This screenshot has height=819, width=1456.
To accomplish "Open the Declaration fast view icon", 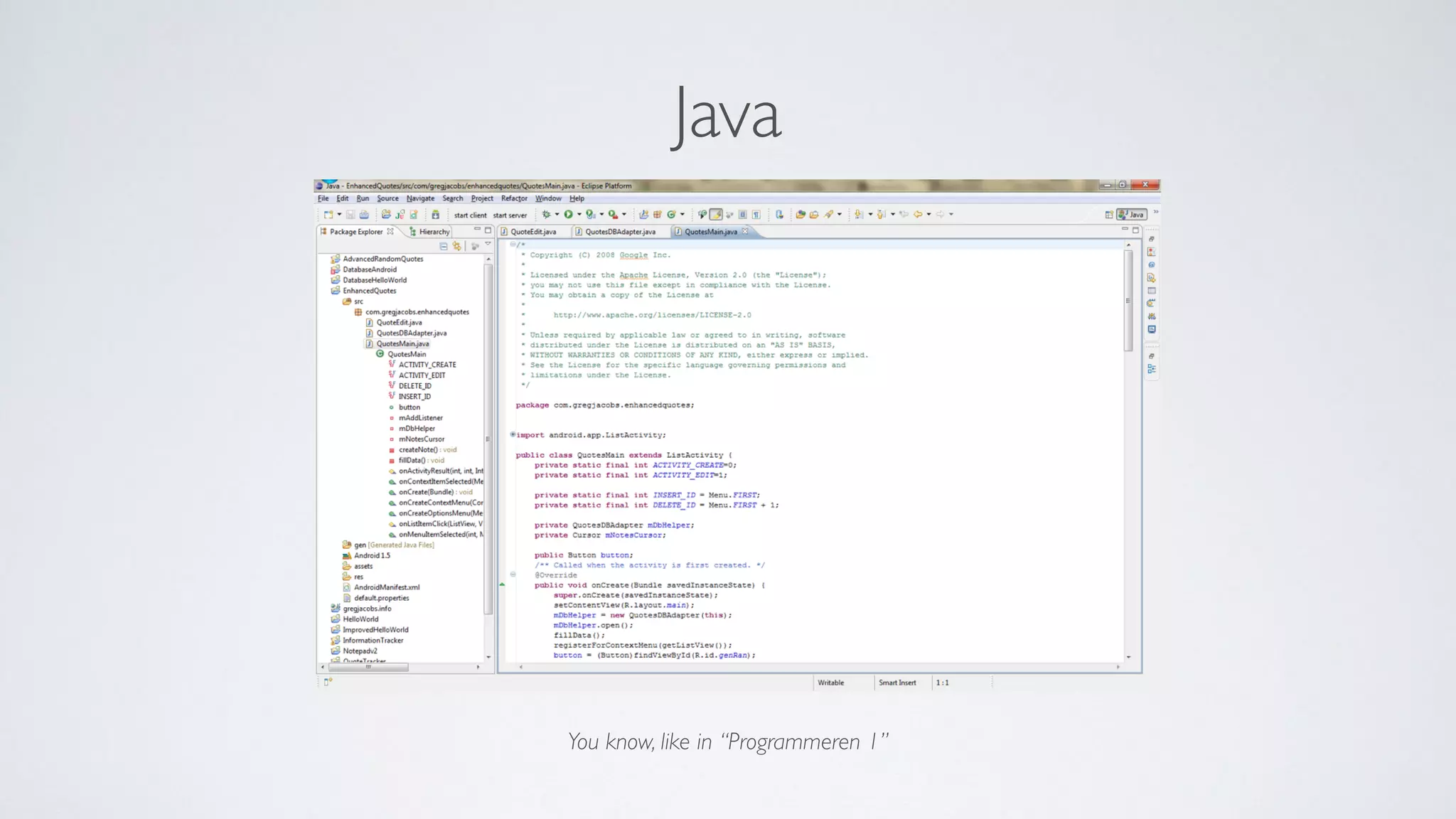I will pos(1152,278).
